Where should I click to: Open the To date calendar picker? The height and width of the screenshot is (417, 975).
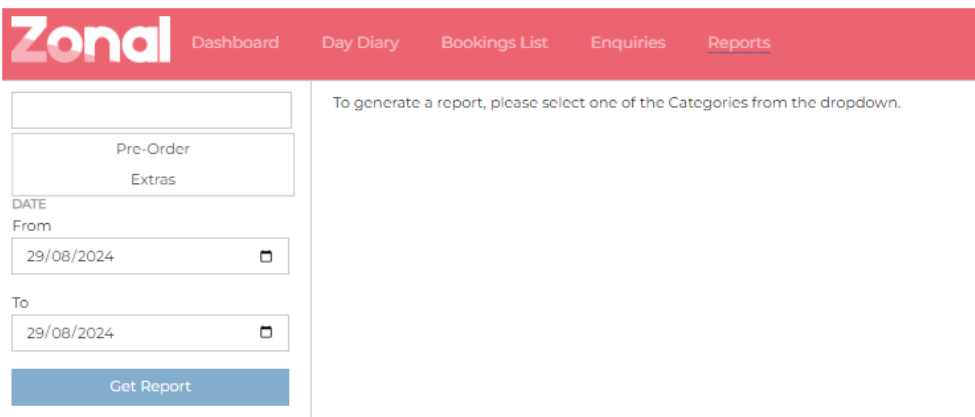click(266, 333)
